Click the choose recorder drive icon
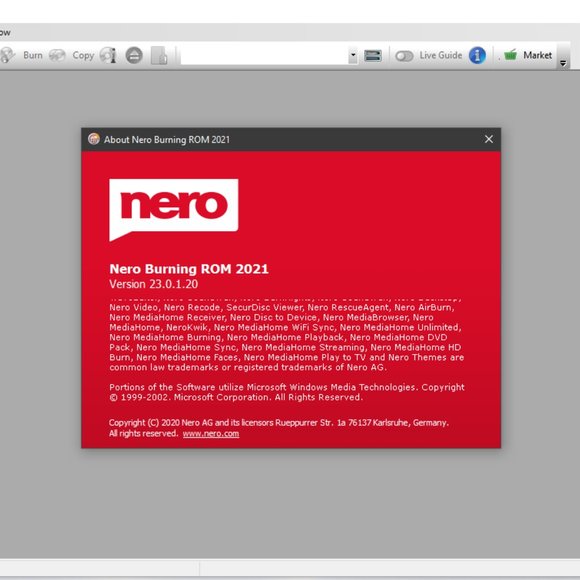The height and width of the screenshot is (580, 580). (372, 55)
